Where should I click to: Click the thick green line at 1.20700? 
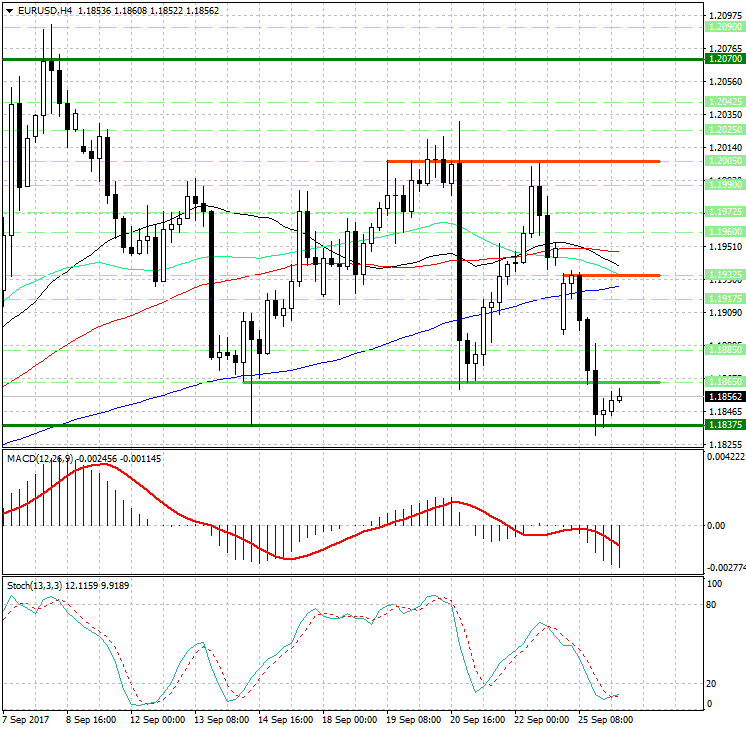(300, 60)
